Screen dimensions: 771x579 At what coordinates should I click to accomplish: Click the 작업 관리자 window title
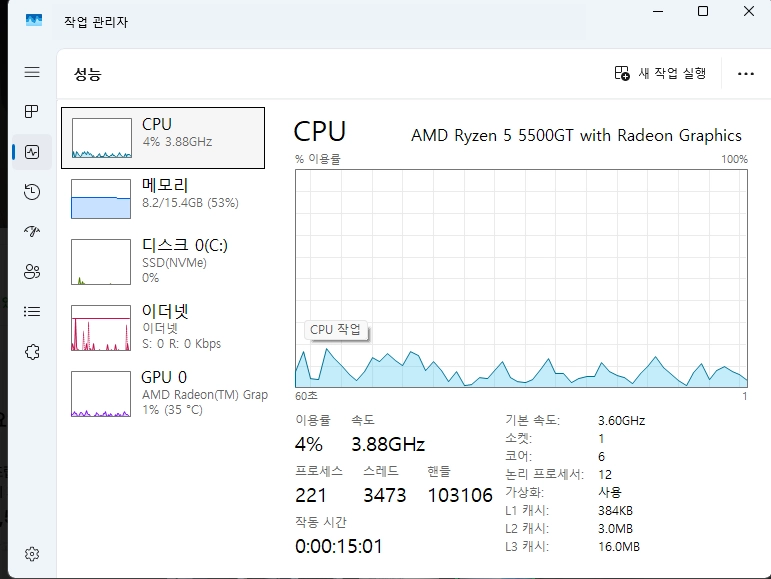[x=96, y=22]
